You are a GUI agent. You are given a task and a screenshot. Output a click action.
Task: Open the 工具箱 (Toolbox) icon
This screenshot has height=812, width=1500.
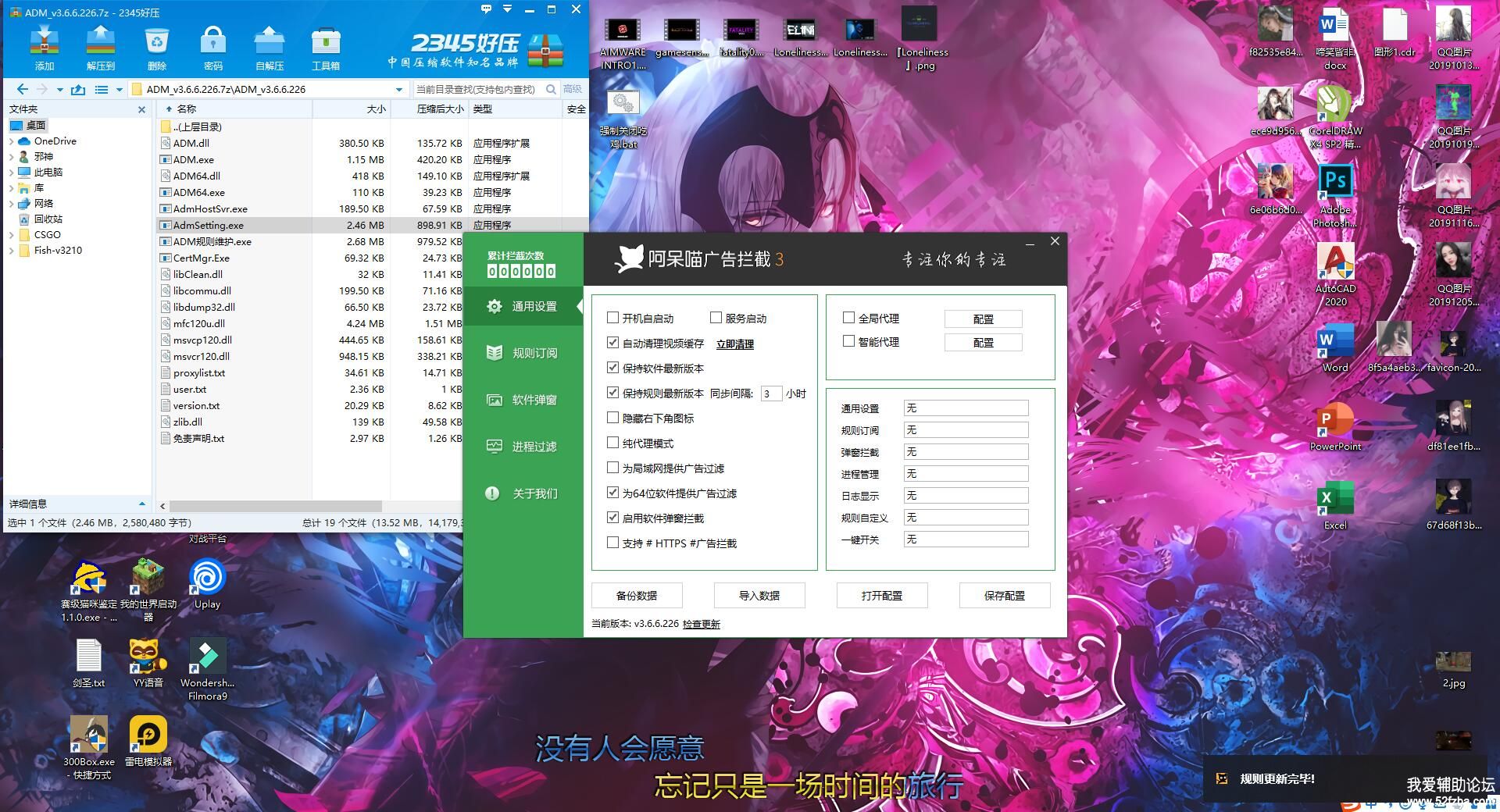(x=326, y=41)
